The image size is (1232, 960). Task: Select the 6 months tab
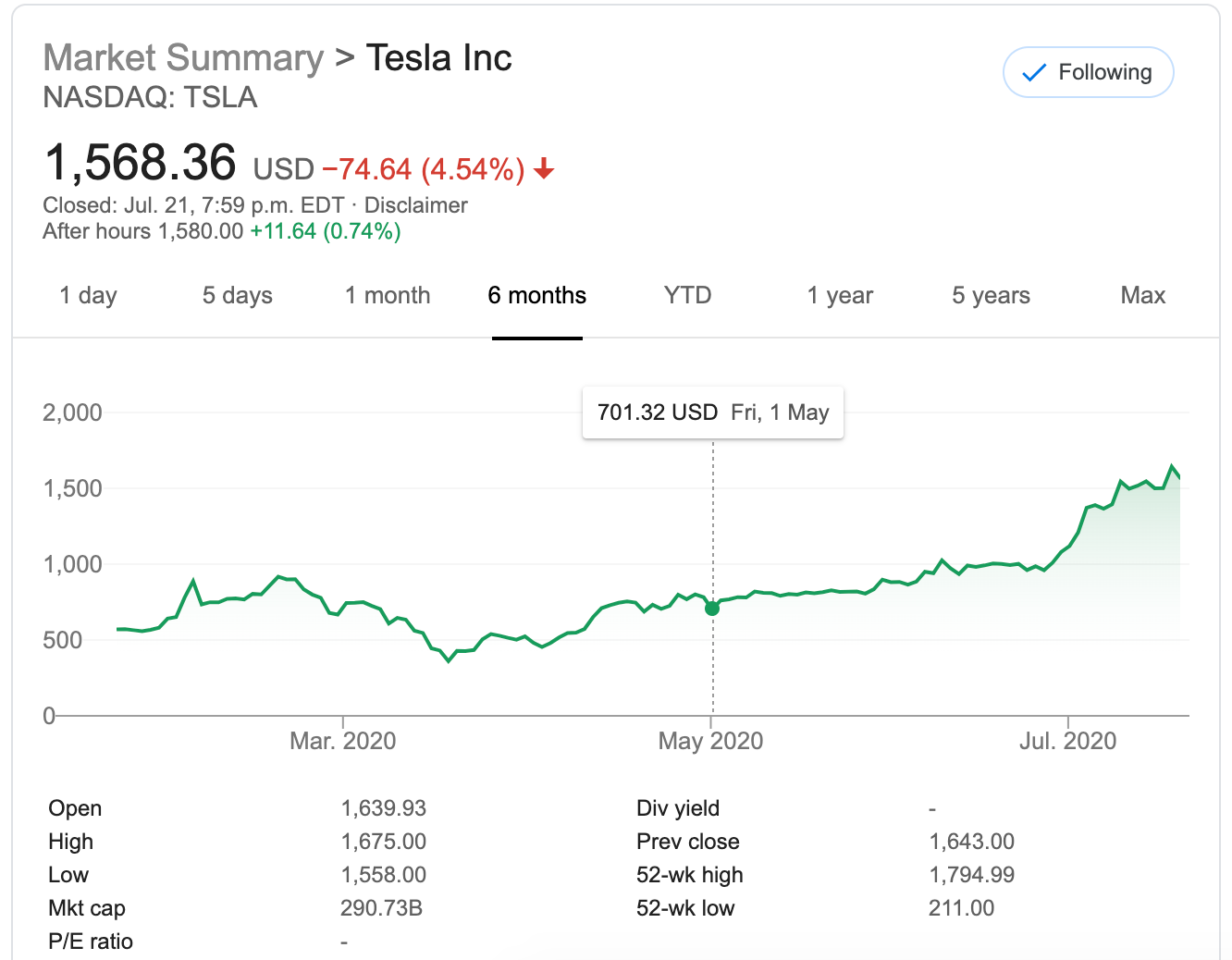point(537,296)
